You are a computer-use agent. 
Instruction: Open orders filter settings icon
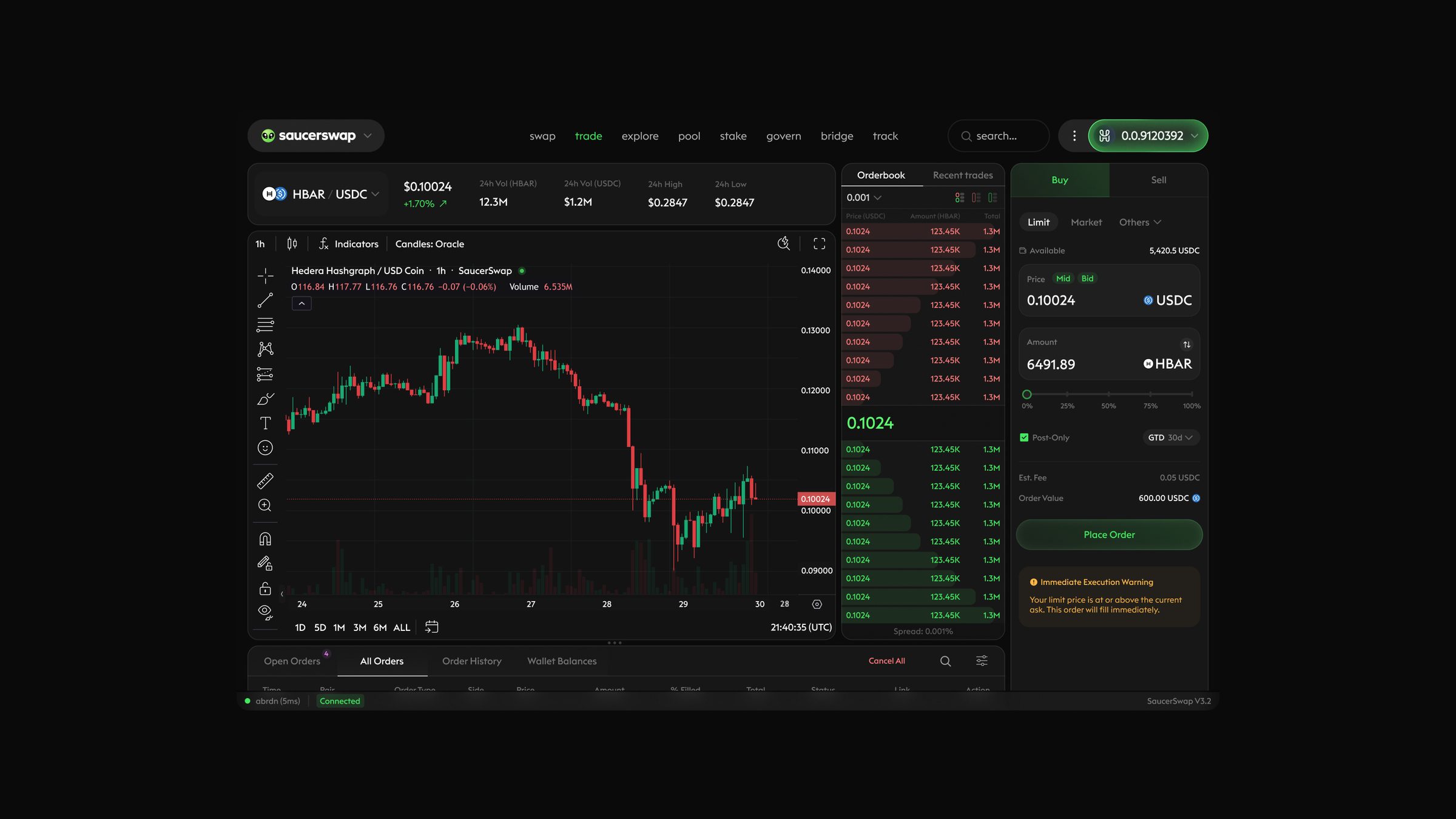(982, 661)
